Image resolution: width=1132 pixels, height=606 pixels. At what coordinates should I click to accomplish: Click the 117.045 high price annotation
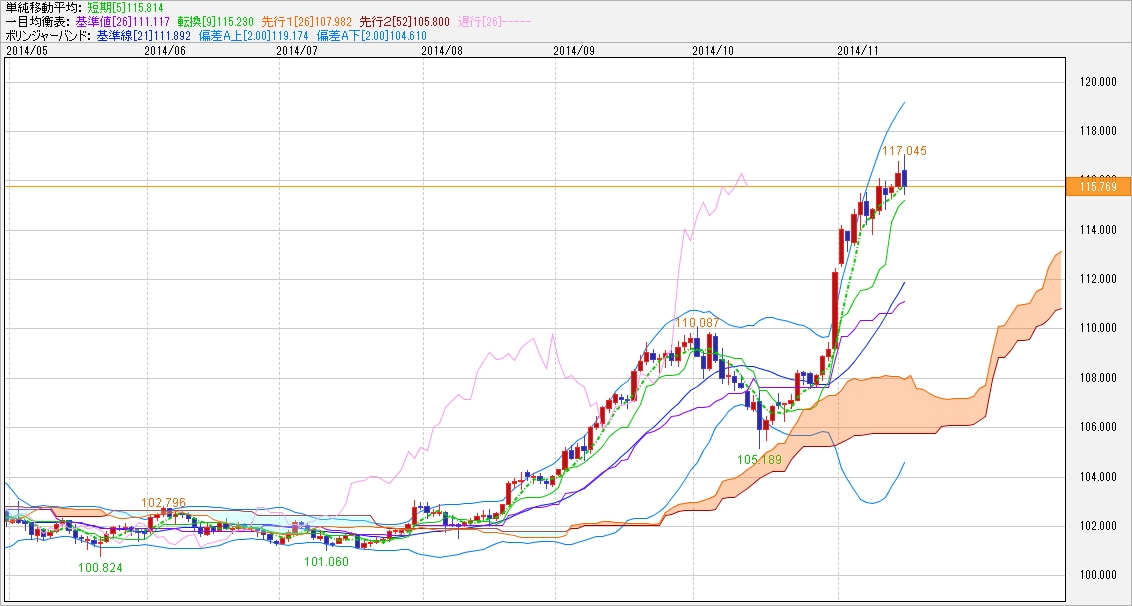[x=904, y=151]
